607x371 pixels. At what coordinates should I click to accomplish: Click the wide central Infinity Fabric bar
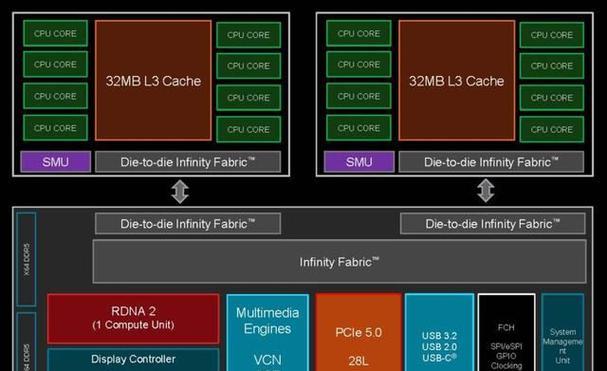pos(340,262)
